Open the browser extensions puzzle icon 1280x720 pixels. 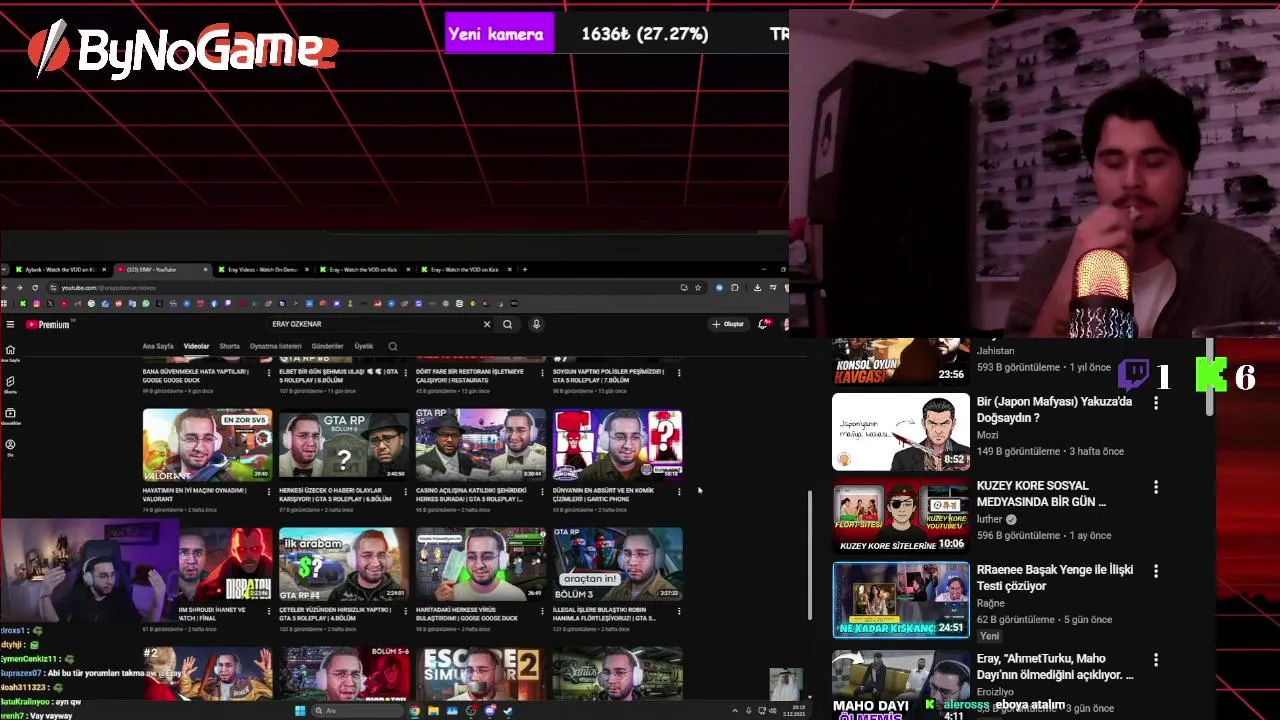pyautogui.click(x=735, y=287)
